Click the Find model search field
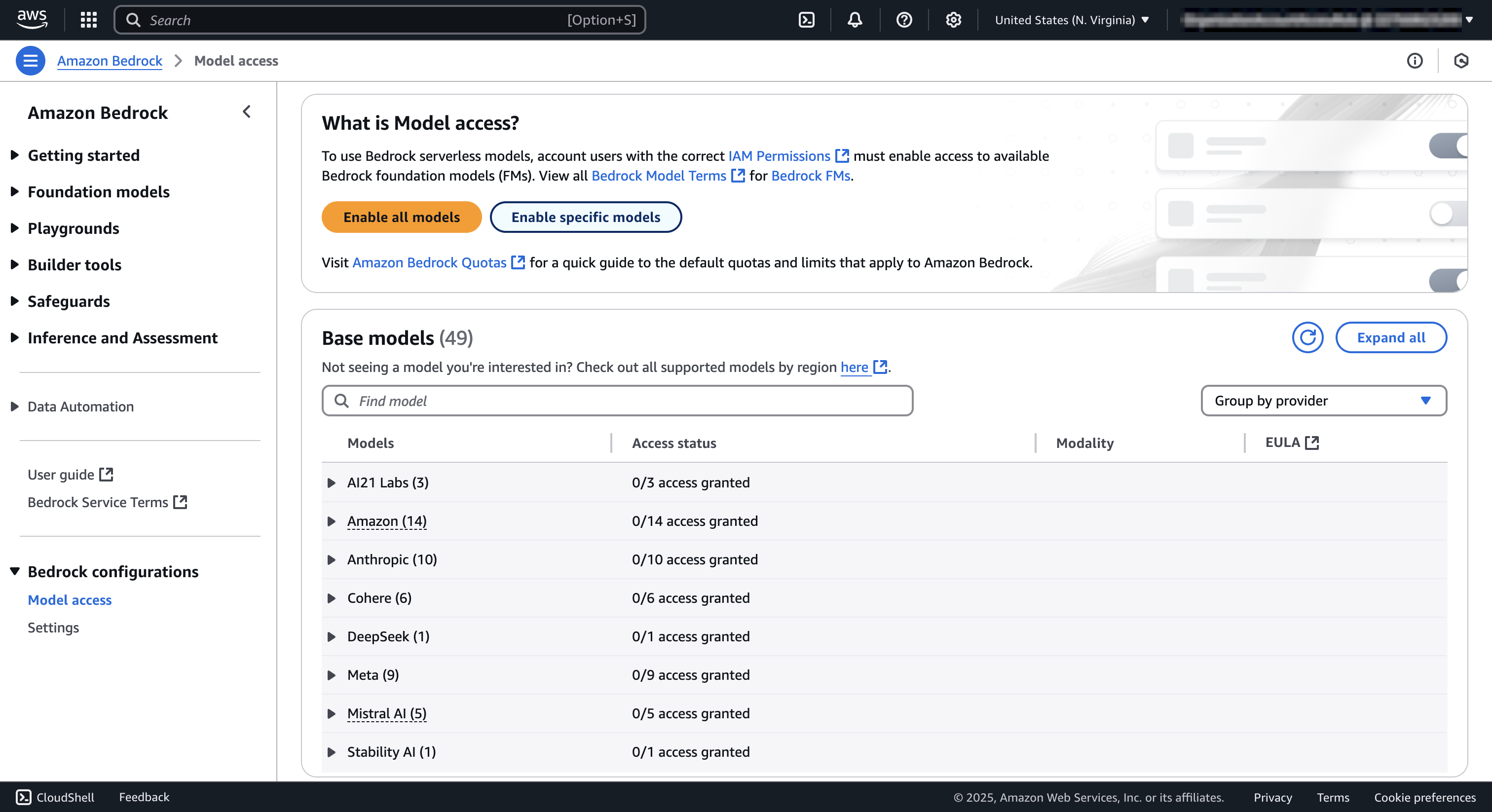1492x812 pixels. click(617, 401)
